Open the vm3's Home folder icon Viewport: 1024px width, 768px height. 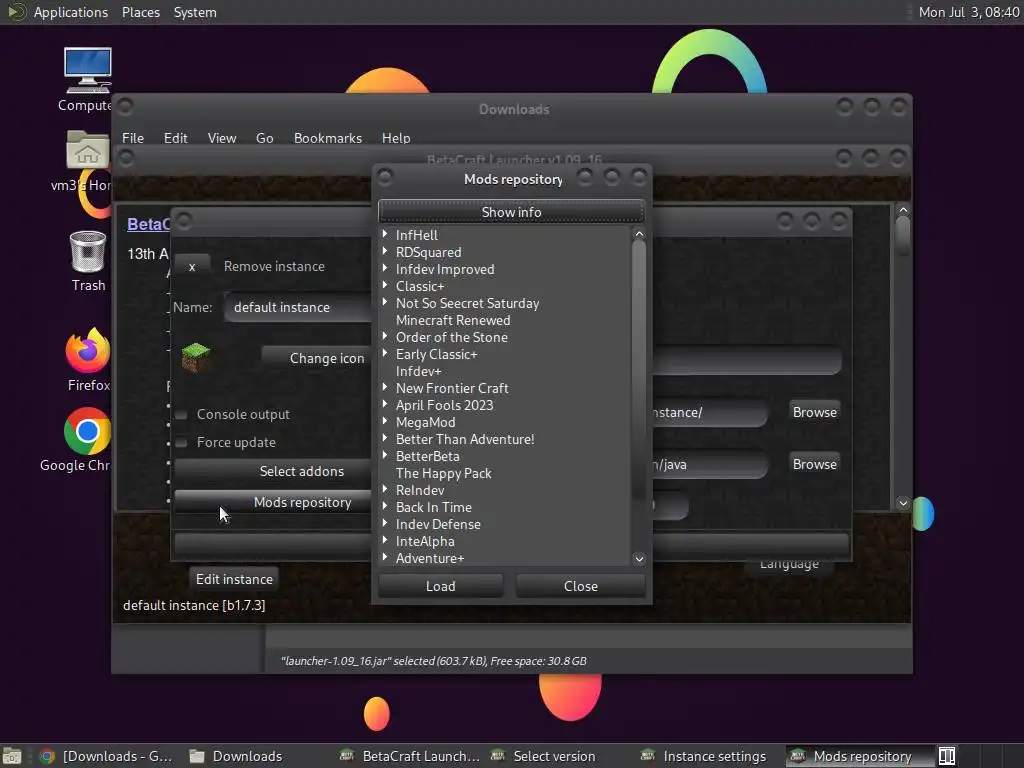pyautogui.click(x=88, y=150)
